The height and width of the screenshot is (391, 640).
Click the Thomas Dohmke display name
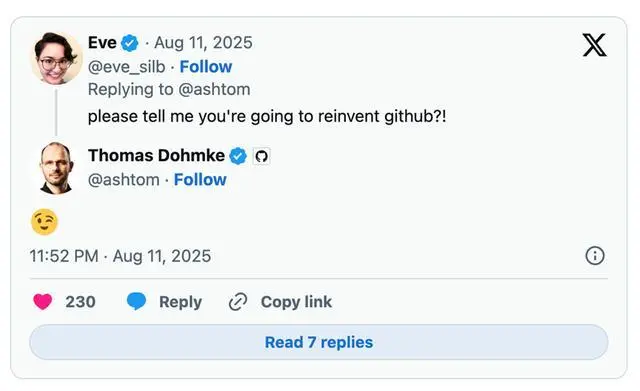pos(156,156)
